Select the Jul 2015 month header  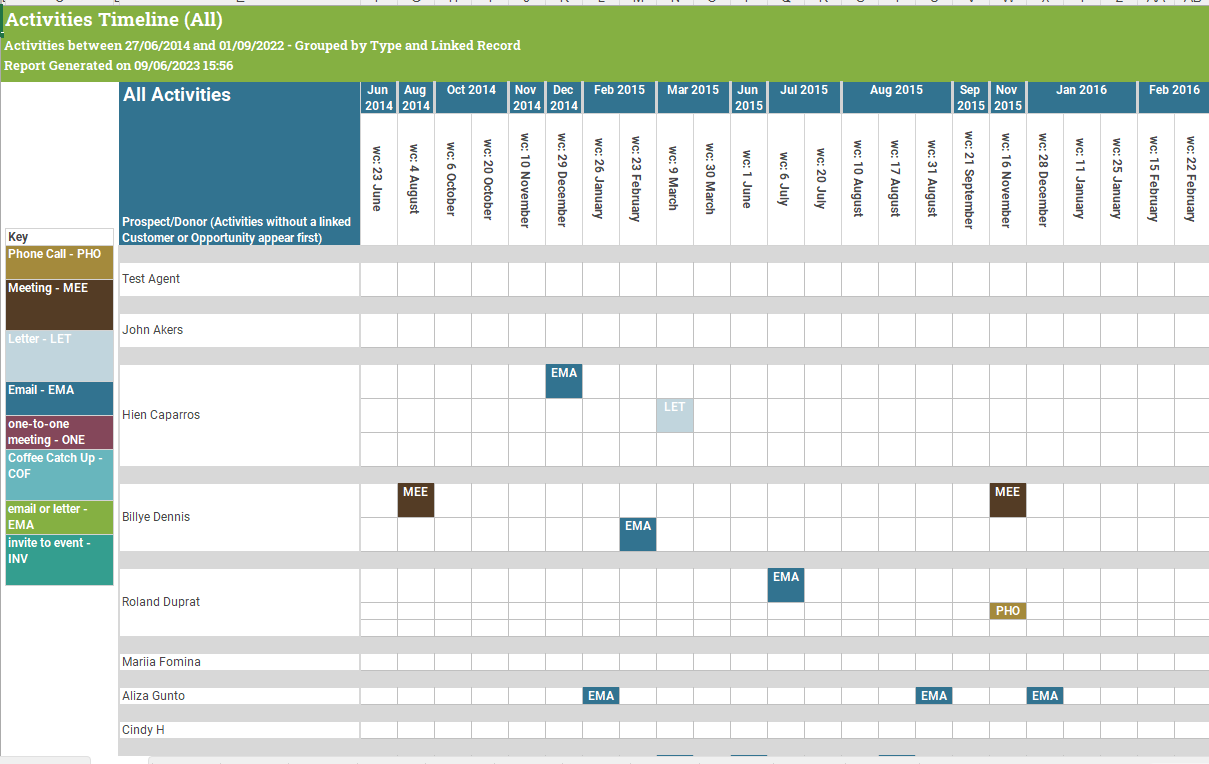(804, 98)
